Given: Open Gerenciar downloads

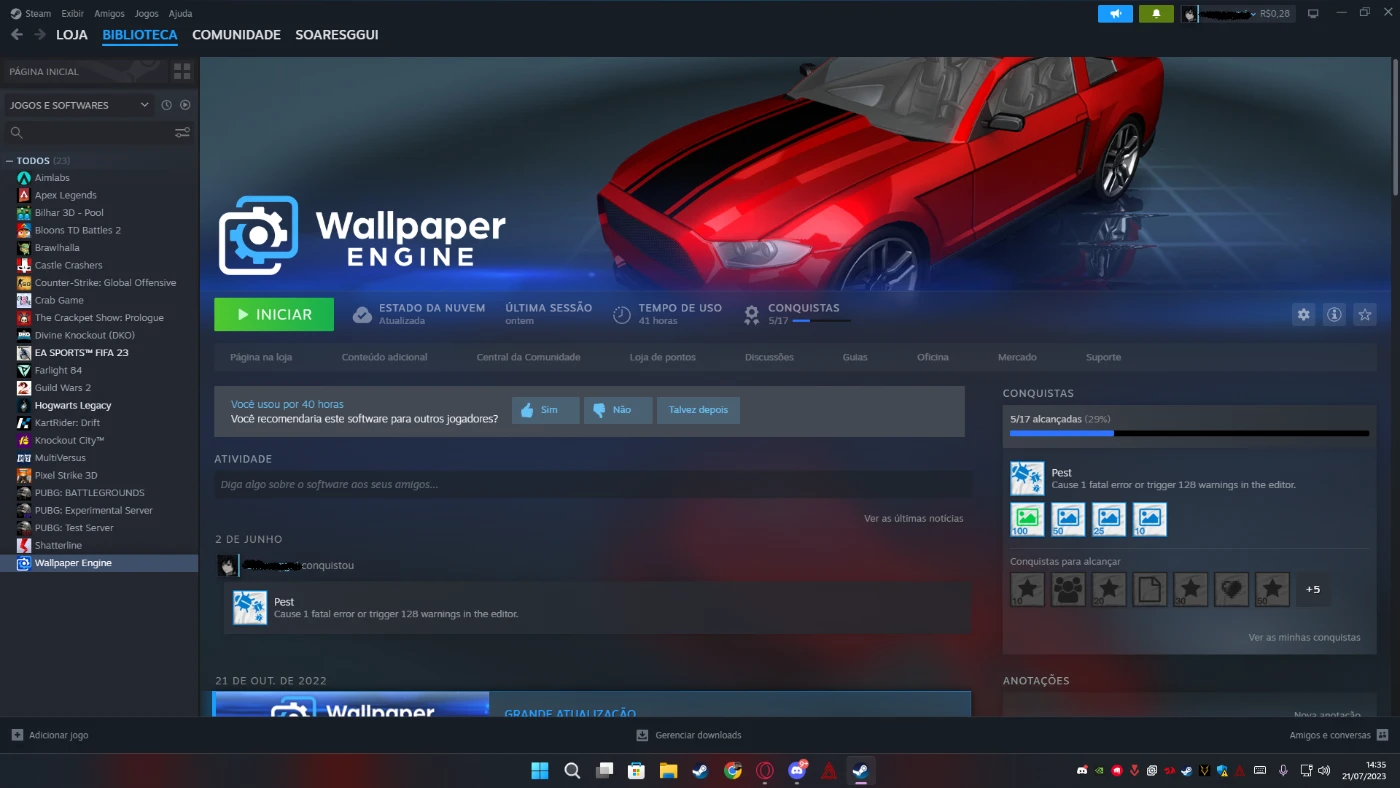Looking at the screenshot, I should pos(689,735).
